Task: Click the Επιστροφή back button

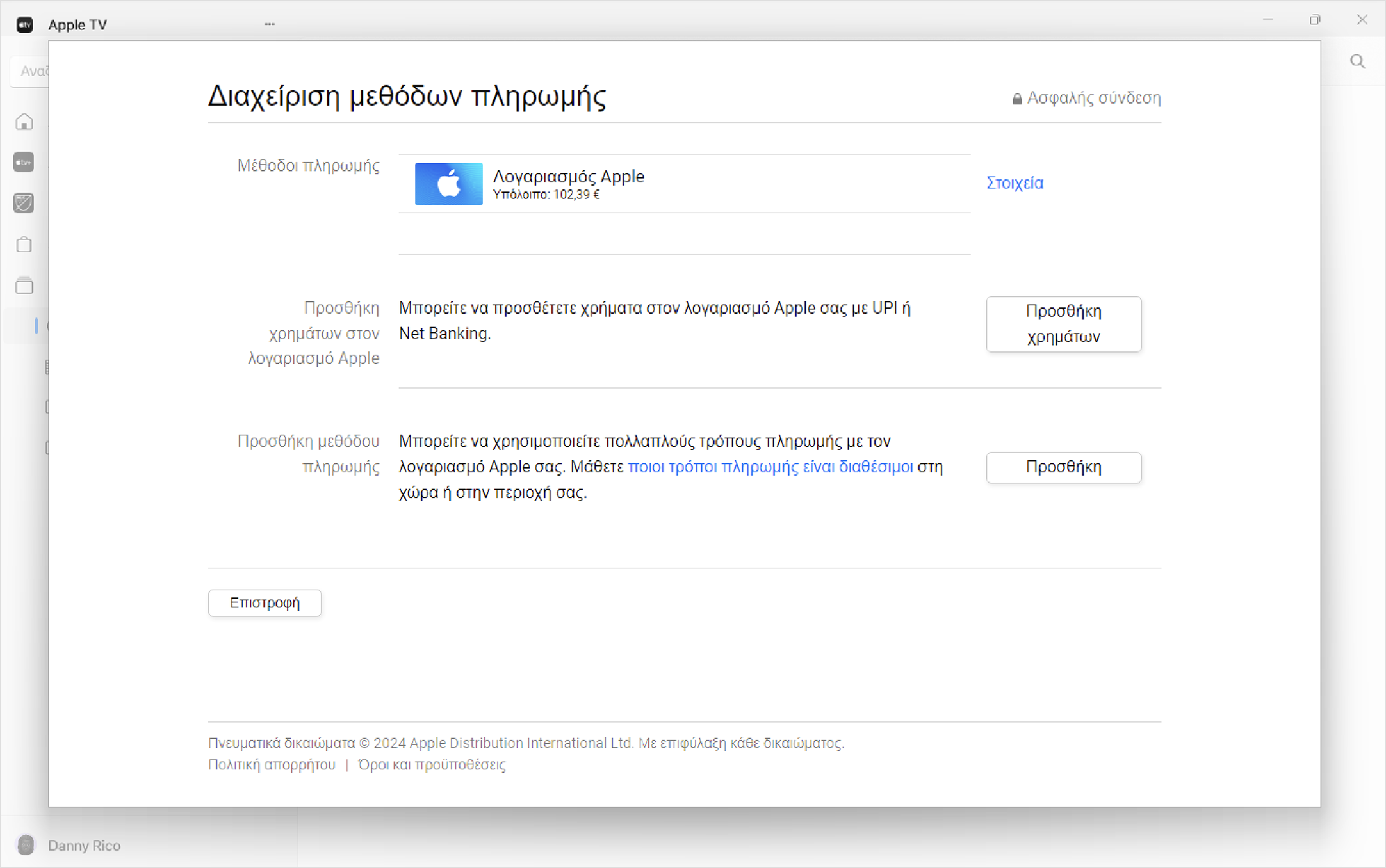Action: click(x=265, y=603)
